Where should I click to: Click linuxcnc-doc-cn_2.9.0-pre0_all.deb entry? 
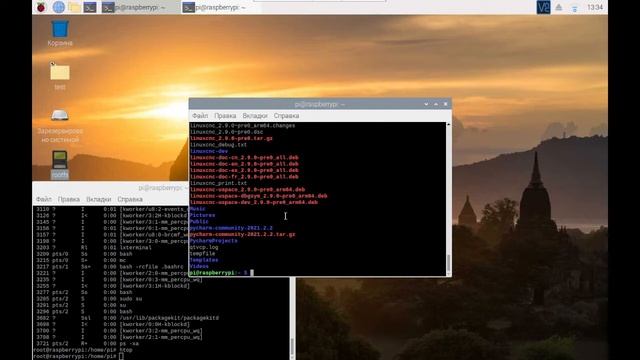pos(244,158)
